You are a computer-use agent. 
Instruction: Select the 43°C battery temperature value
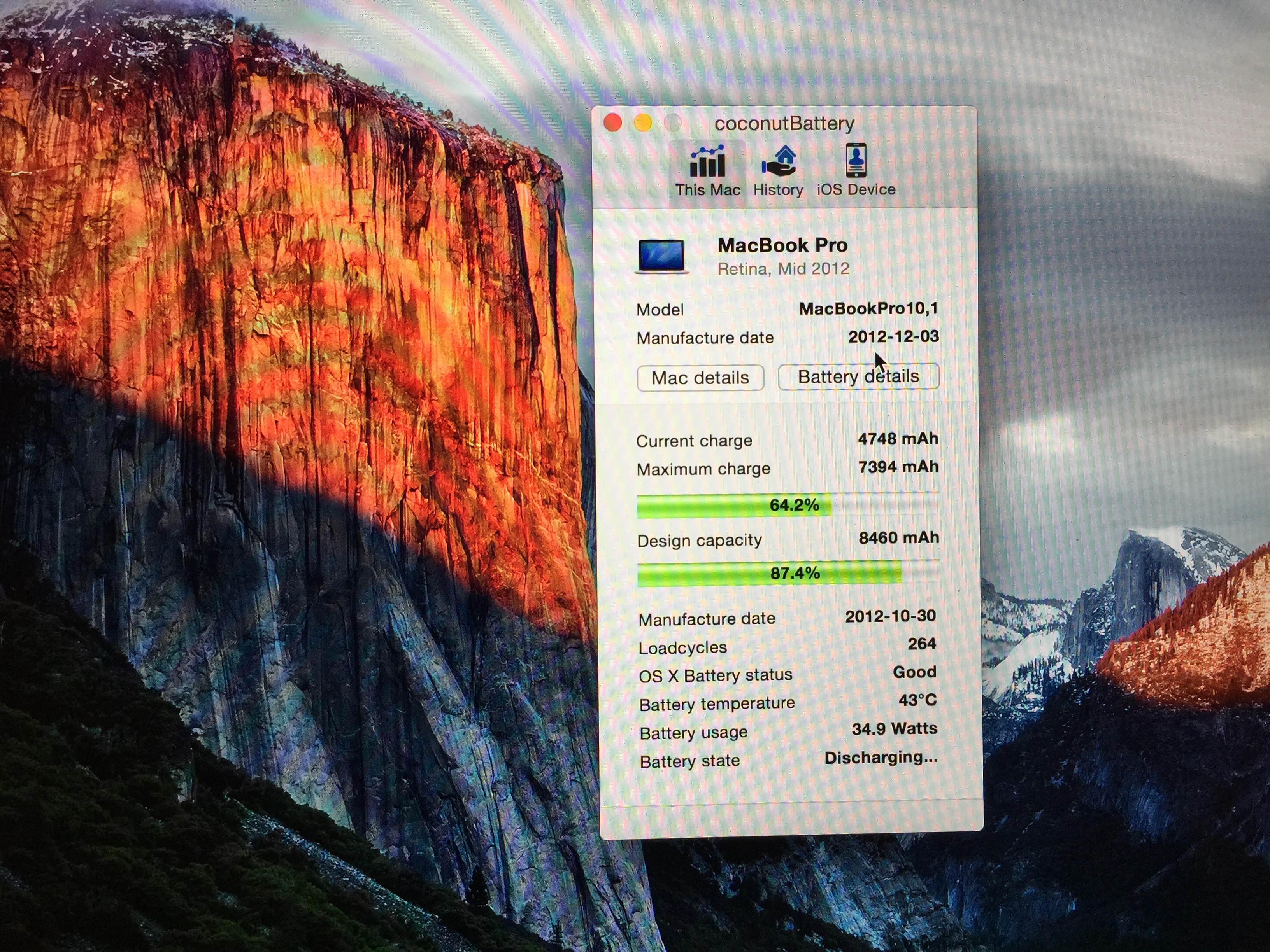917,700
